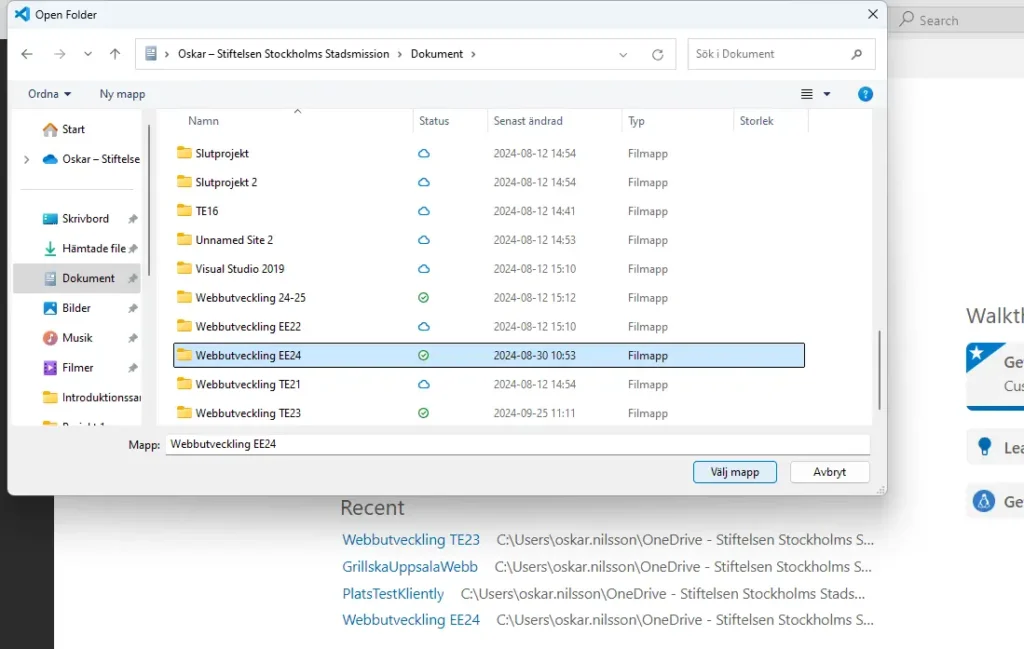This screenshot has height=649, width=1024.
Task: Create a new folder with Ny mapp
Action: point(122,94)
